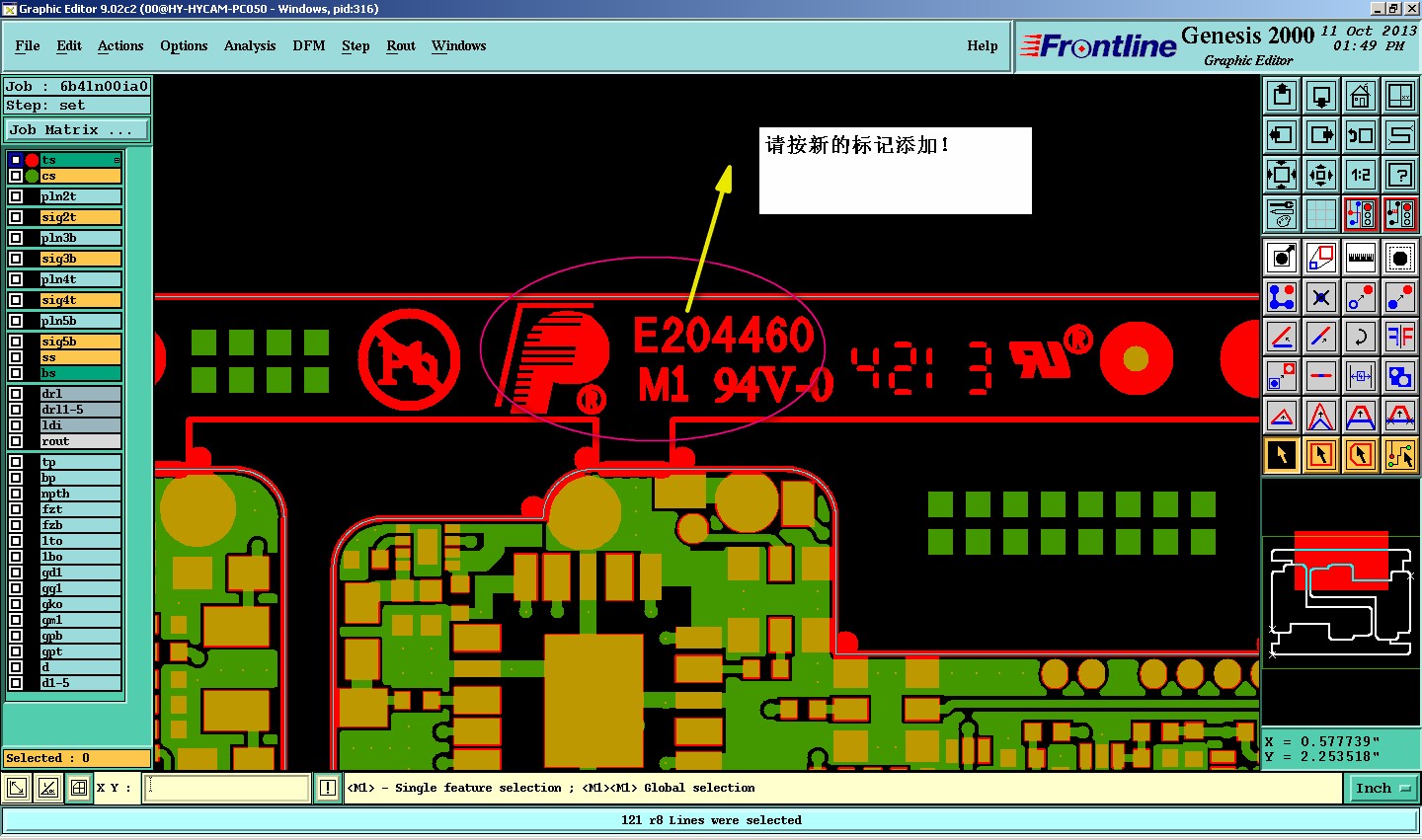Click the Job Matrix ... button
The height and width of the screenshot is (840, 1422).
[x=77, y=130]
